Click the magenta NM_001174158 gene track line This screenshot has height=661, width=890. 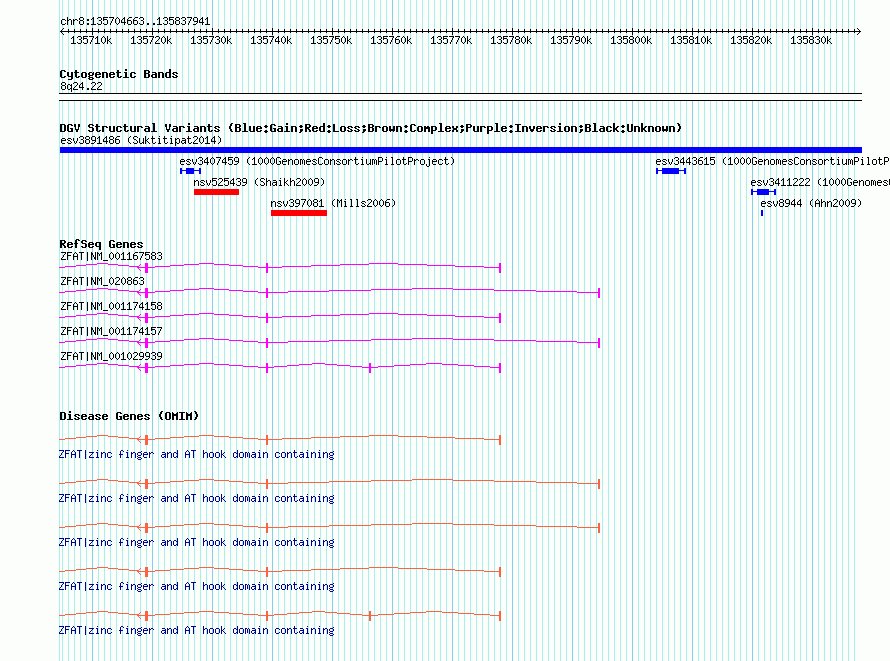[x=280, y=316]
